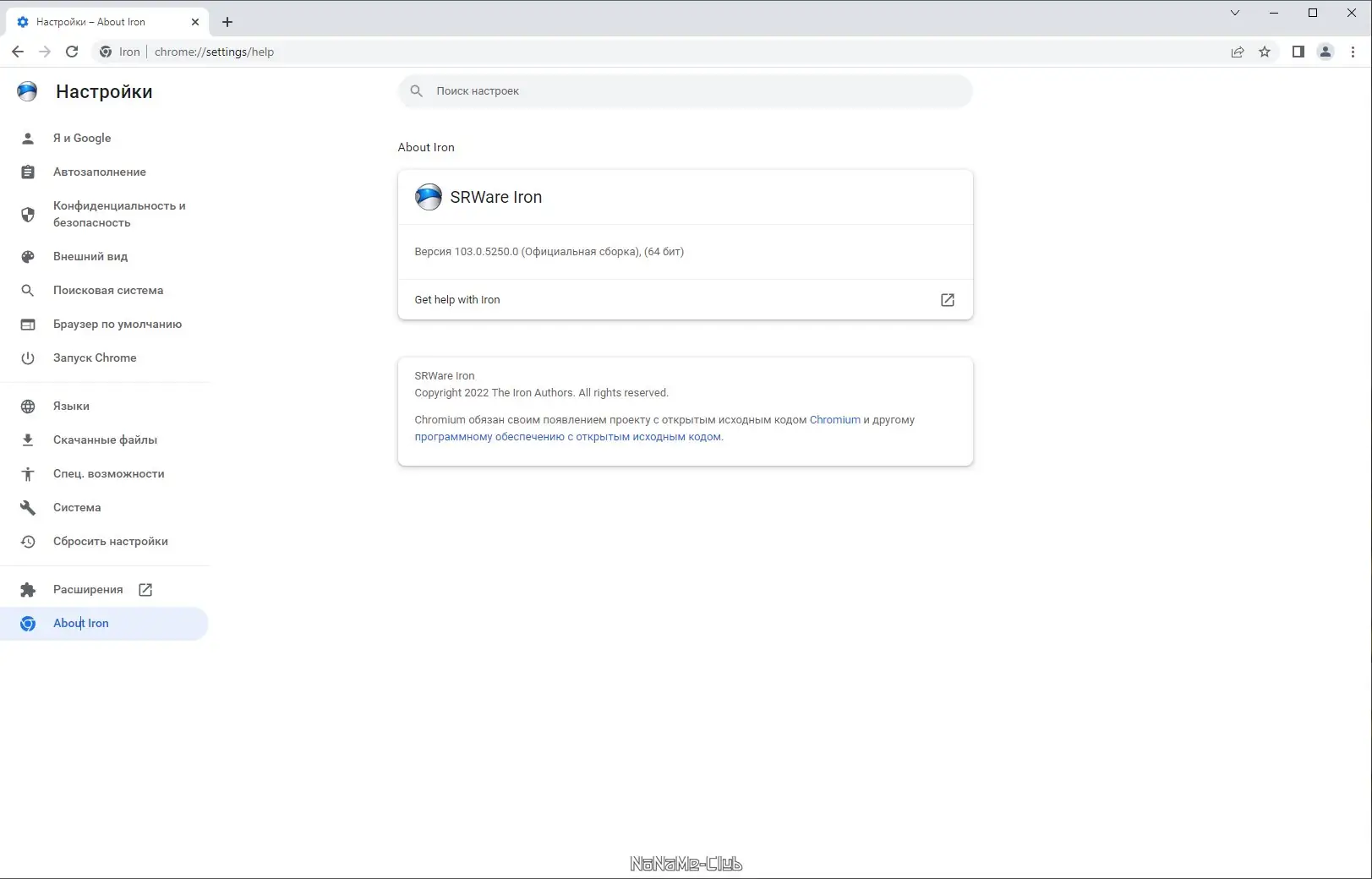Click the reset clock icon beside 'Сбросить настройки'
The width and height of the screenshot is (1372, 879).
[x=28, y=541]
